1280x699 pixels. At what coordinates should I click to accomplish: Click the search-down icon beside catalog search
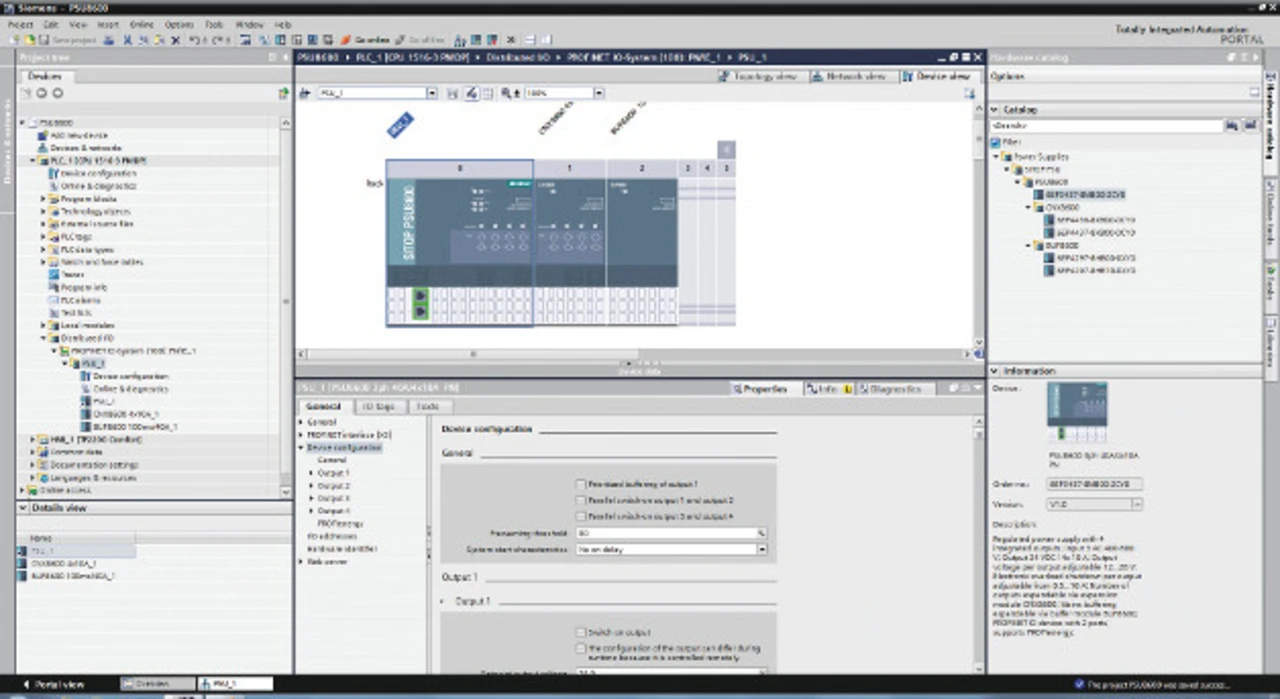[1232, 127]
